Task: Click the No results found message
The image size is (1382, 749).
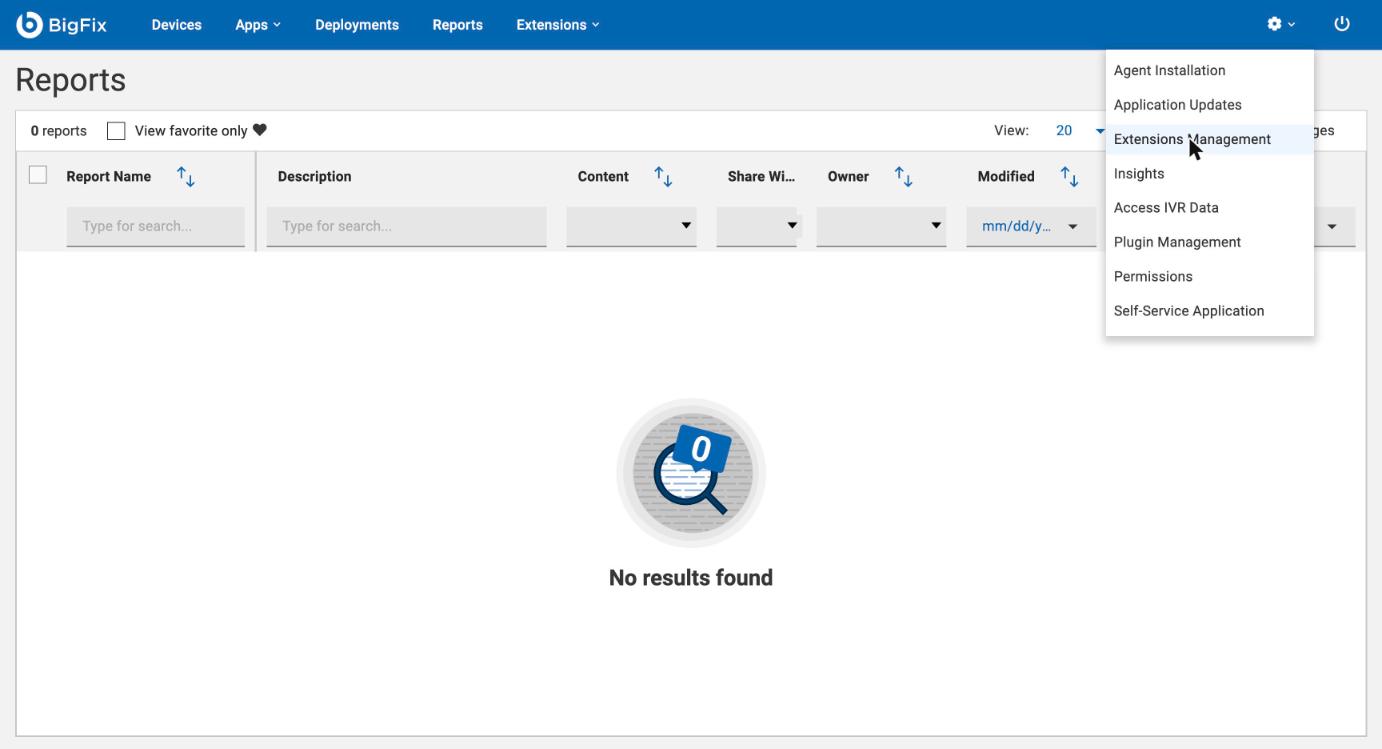Action: [x=691, y=578]
